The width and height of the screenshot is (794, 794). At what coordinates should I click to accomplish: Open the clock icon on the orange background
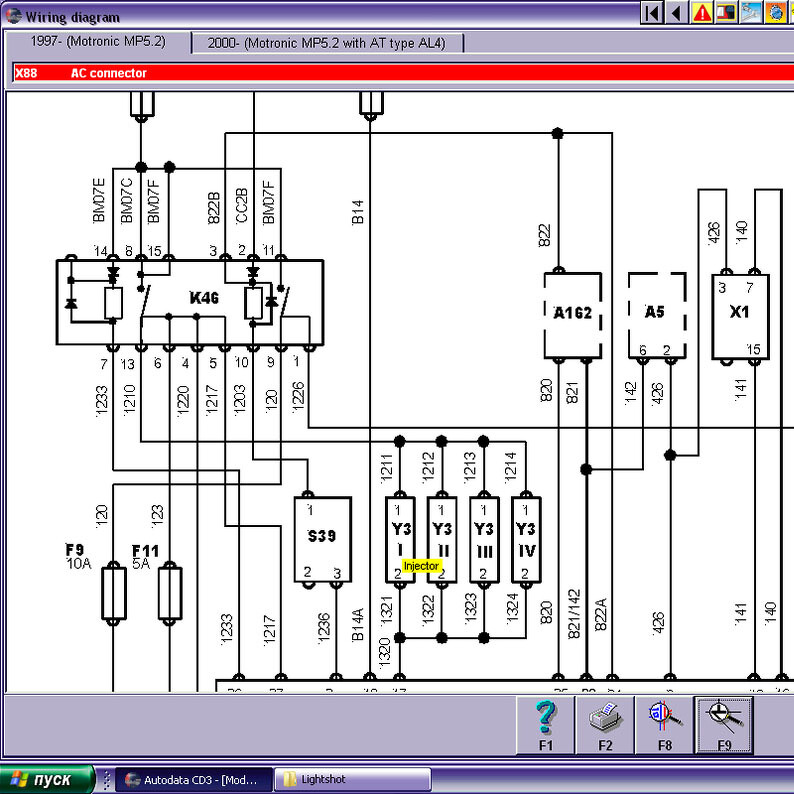pyautogui.click(x=775, y=13)
